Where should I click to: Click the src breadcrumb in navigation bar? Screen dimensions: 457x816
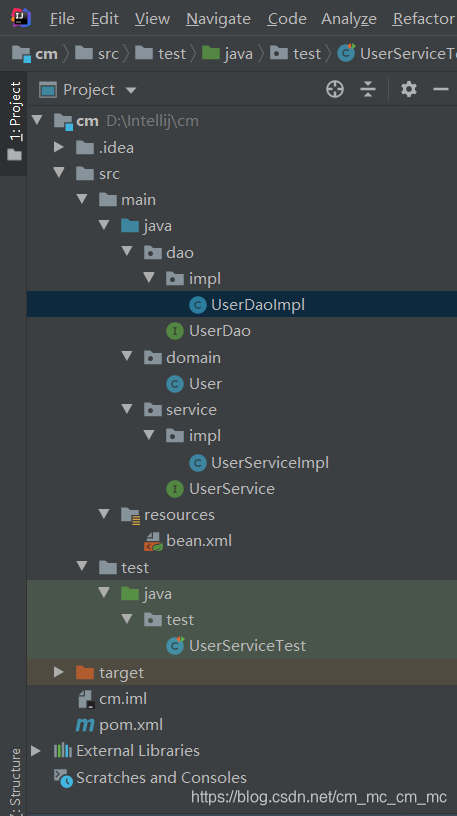point(97,54)
